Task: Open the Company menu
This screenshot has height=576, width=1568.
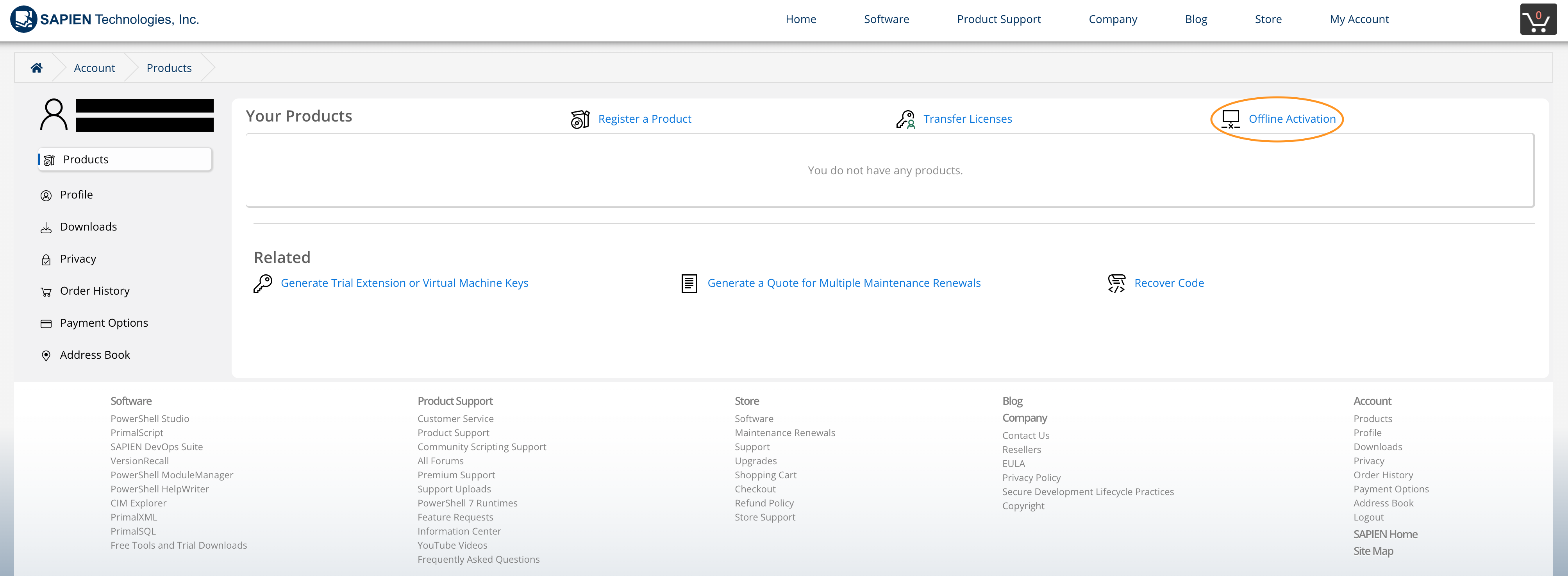Action: [1113, 19]
